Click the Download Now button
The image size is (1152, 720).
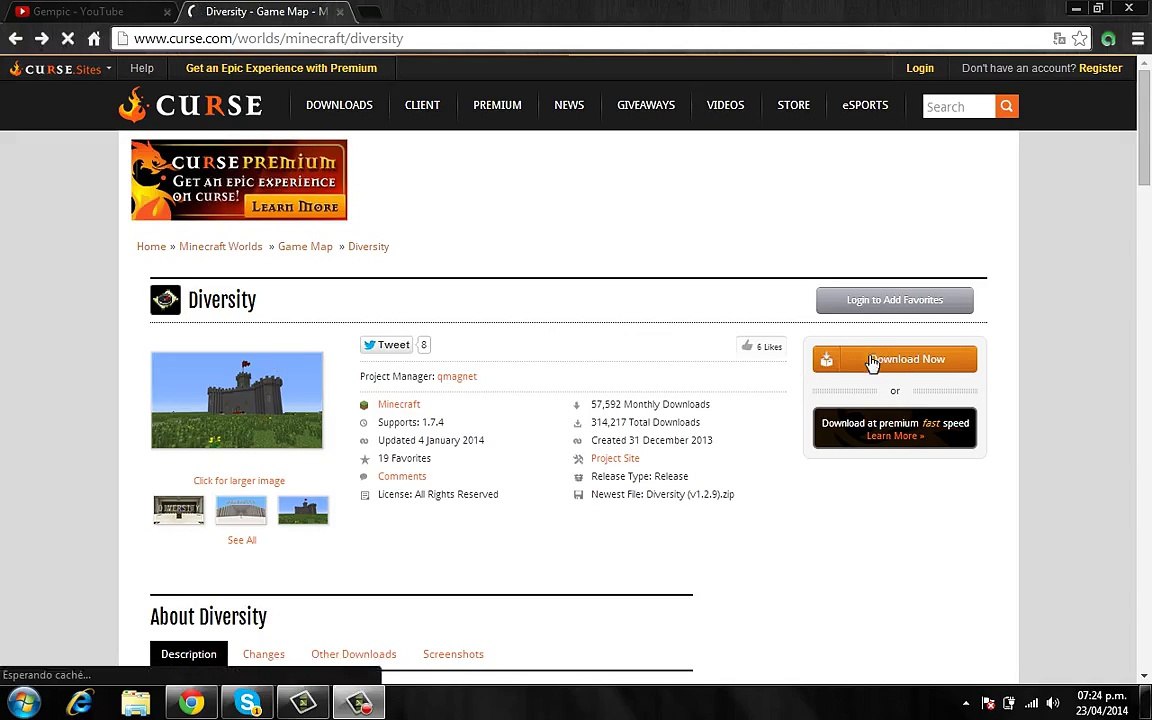pos(894,359)
